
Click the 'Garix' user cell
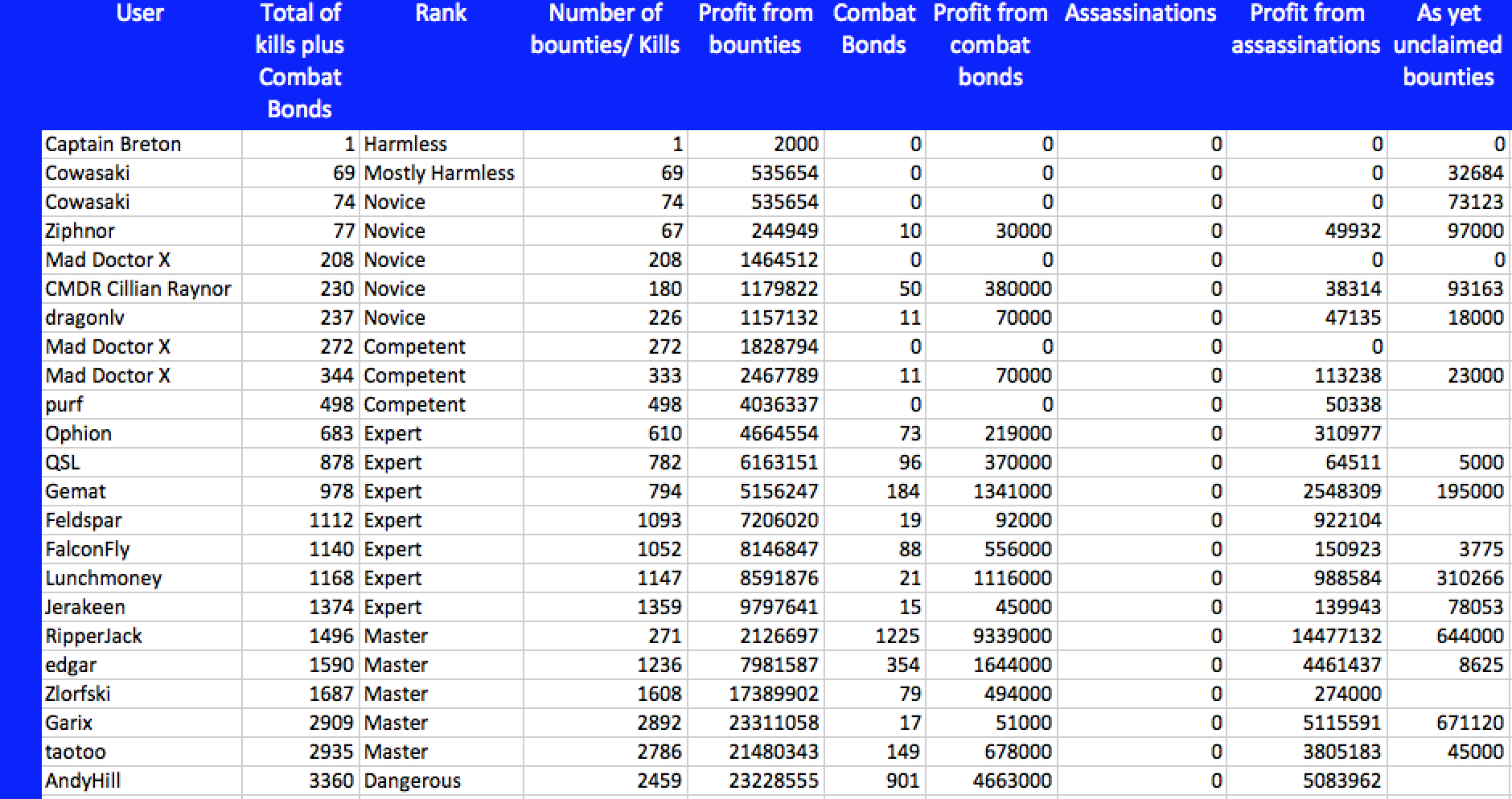pyautogui.click(x=142, y=723)
